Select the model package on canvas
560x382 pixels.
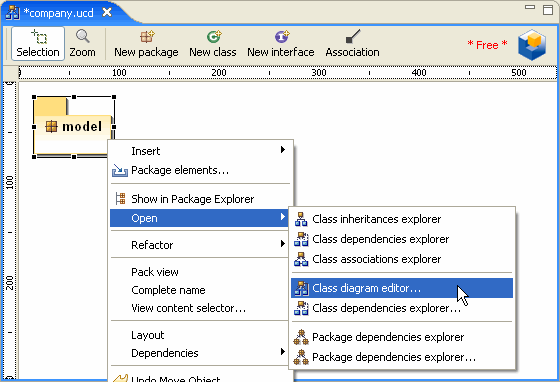coord(74,127)
